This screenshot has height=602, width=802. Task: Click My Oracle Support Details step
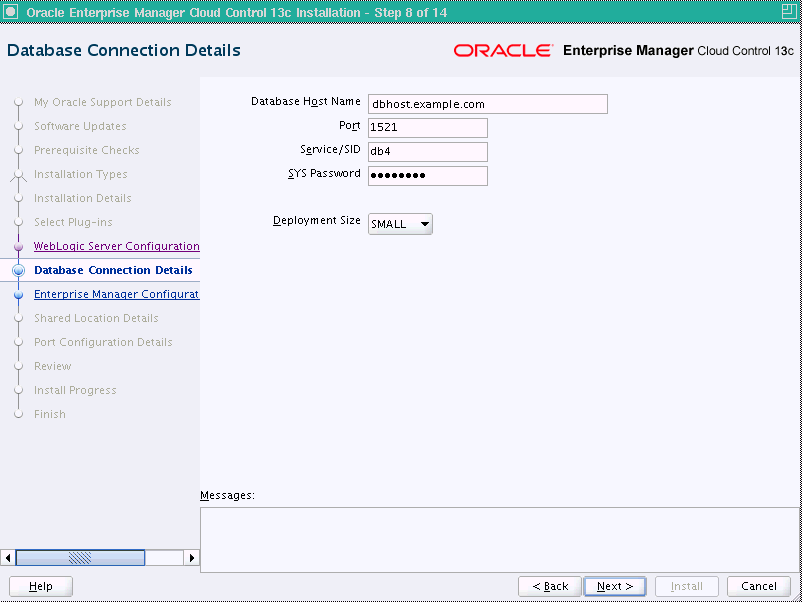103,102
